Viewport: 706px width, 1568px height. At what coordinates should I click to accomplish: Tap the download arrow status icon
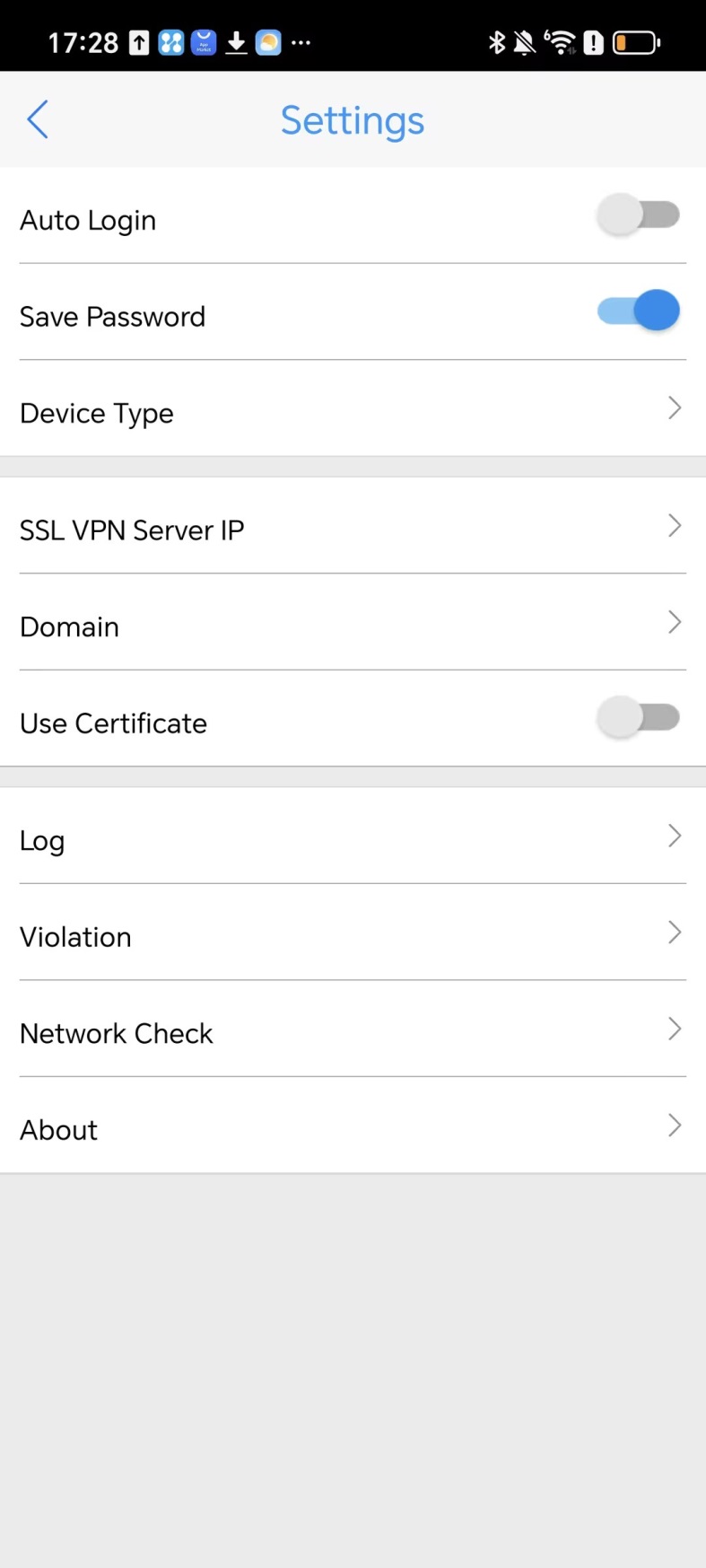(236, 42)
